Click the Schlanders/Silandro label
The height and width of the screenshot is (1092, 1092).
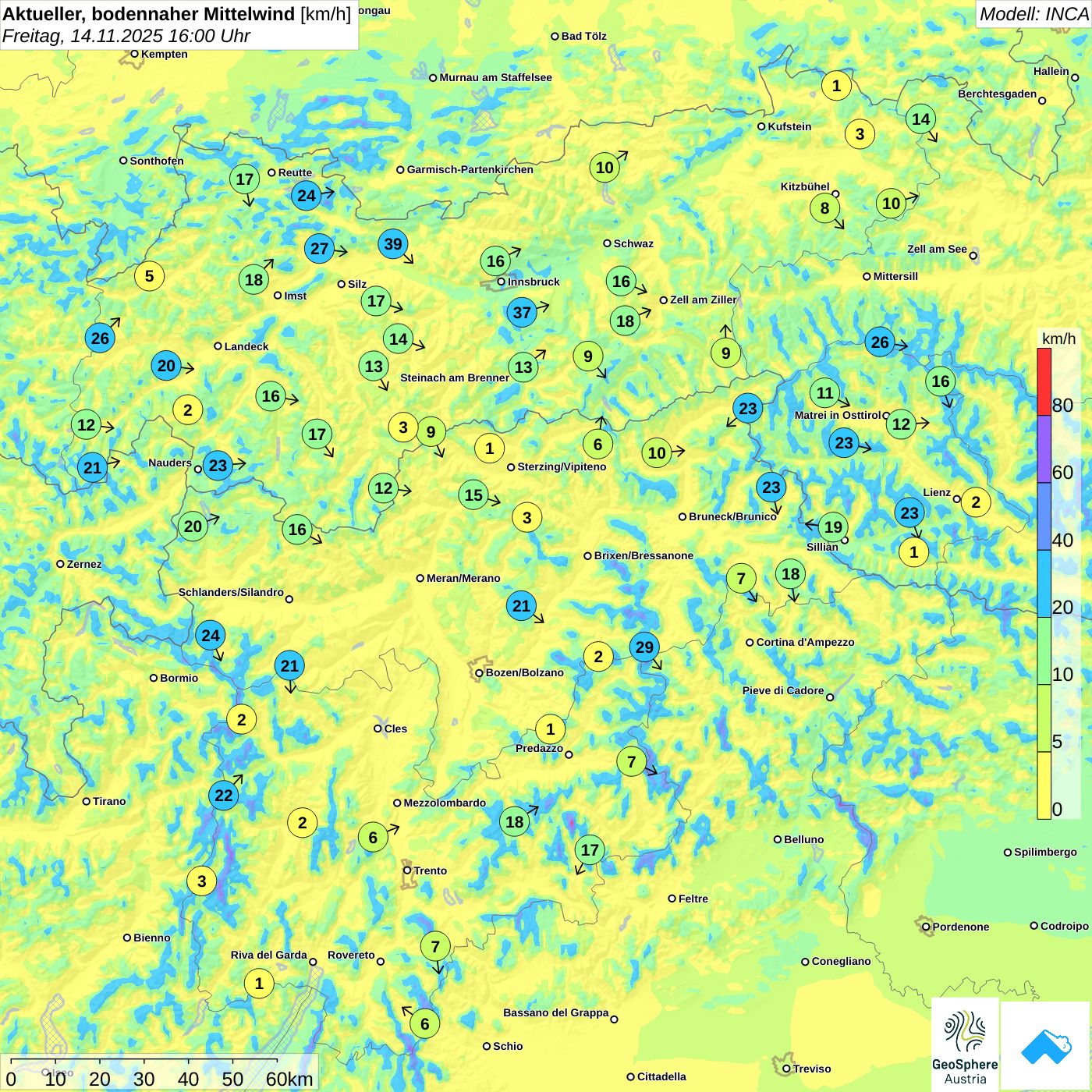[x=231, y=592]
